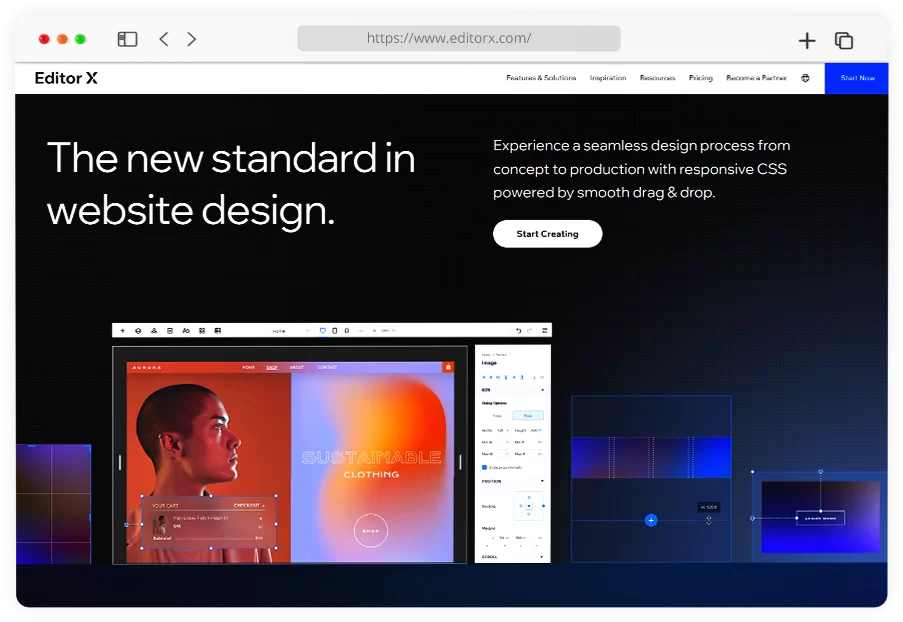Open the pages icon in editor toolbar
The image size is (903, 622).
point(170,331)
